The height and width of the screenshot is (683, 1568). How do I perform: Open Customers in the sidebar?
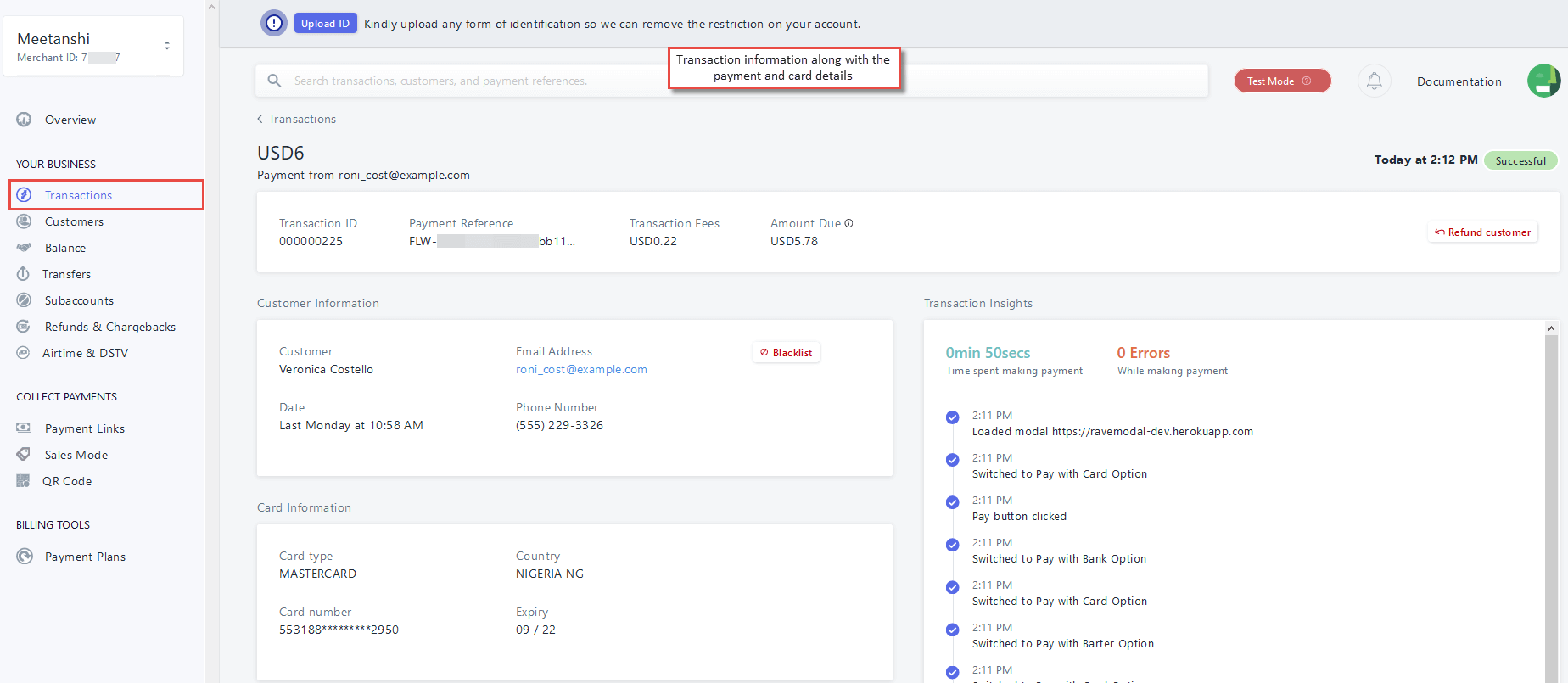[x=74, y=221]
